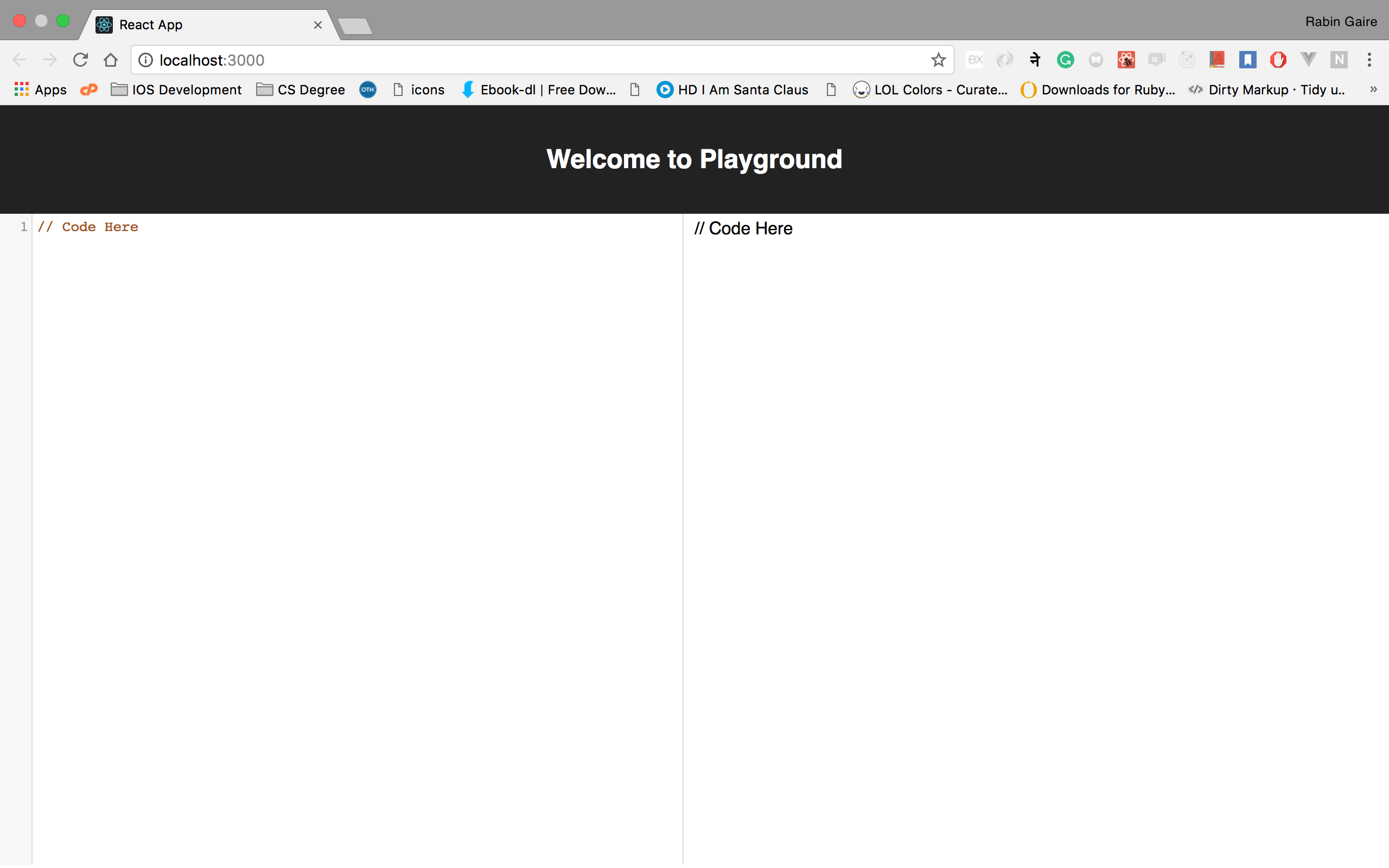This screenshot has width=1389, height=868.
Task: Open the Chrome three-dot menu
Action: pyautogui.click(x=1369, y=60)
